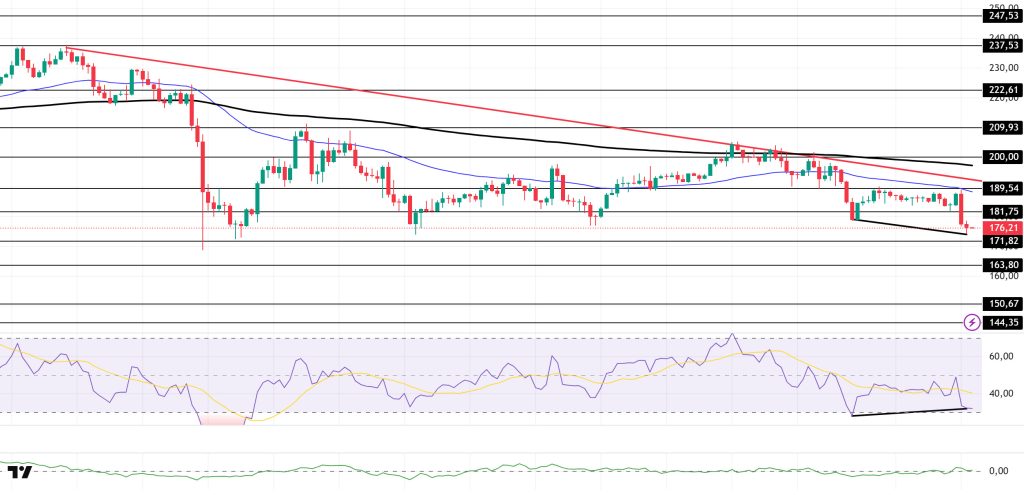Image resolution: width=1024 pixels, height=495 pixels.
Task: Click the 200,00 price level label
Action: [1000, 157]
